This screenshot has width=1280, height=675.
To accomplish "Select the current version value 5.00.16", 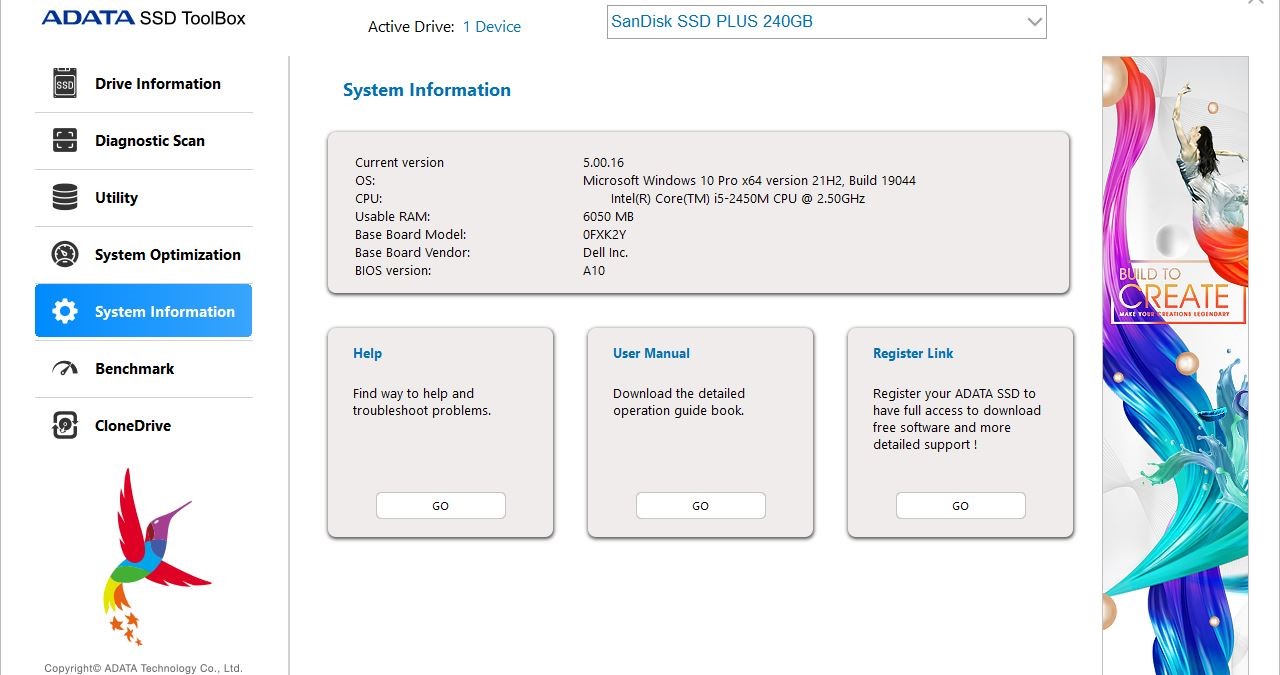I will pyautogui.click(x=604, y=163).
